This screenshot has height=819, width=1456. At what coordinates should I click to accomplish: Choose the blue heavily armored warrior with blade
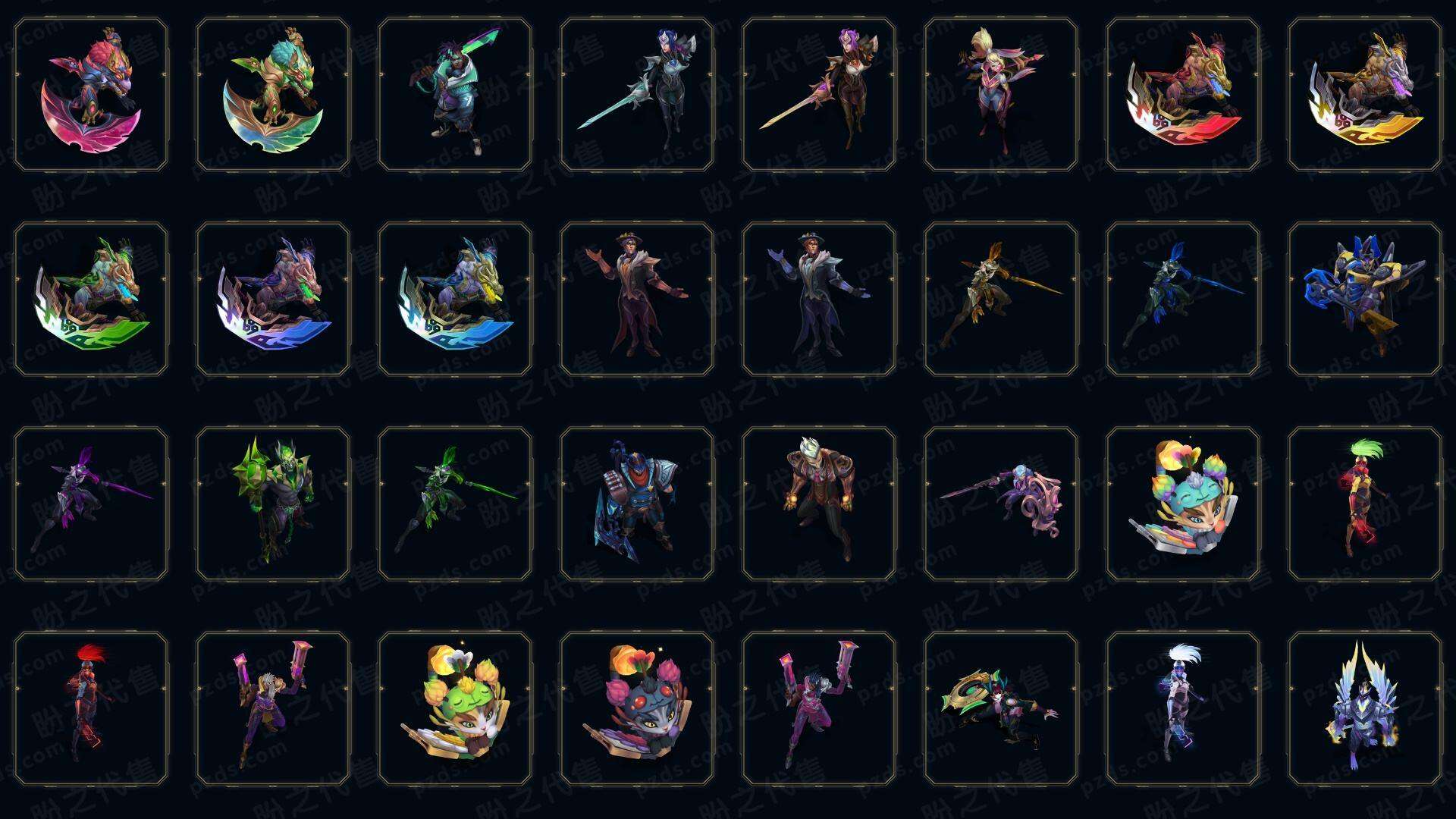637,504
